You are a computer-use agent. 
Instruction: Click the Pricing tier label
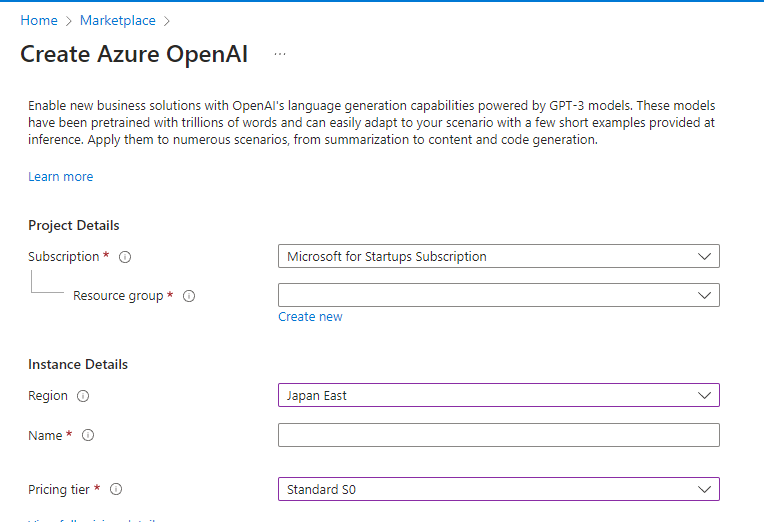coord(59,489)
